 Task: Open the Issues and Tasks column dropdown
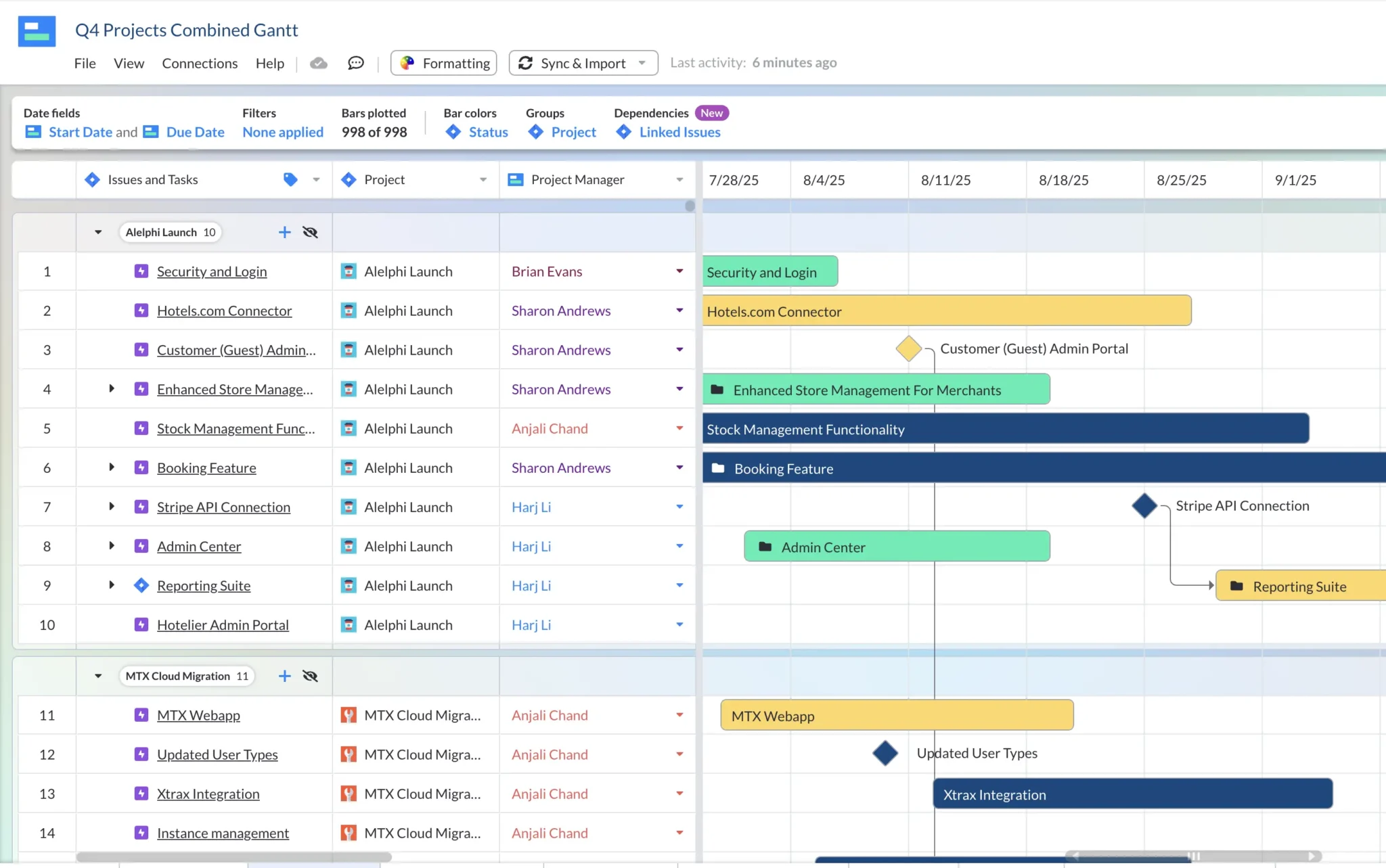(x=316, y=179)
